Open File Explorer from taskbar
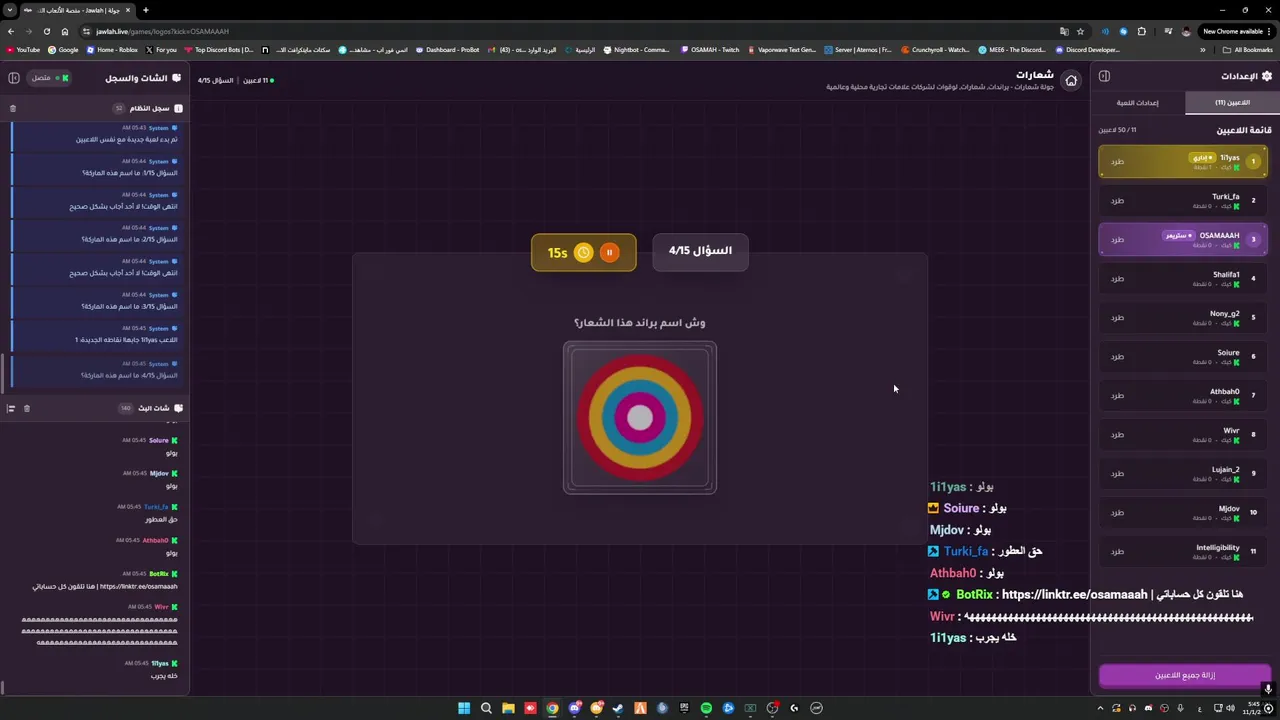The width and height of the screenshot is (1280, 720). [x=508, y=708]
